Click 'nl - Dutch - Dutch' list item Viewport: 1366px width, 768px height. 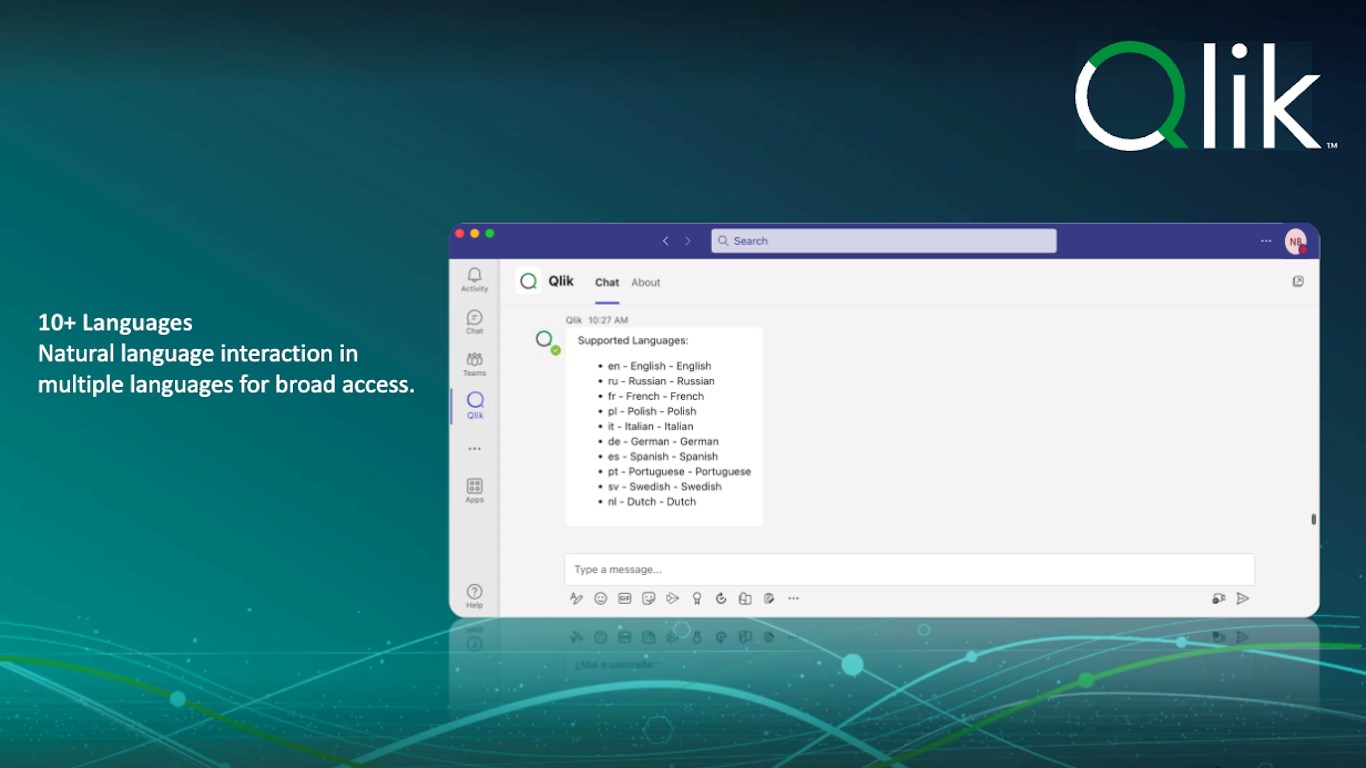point(652,501)
